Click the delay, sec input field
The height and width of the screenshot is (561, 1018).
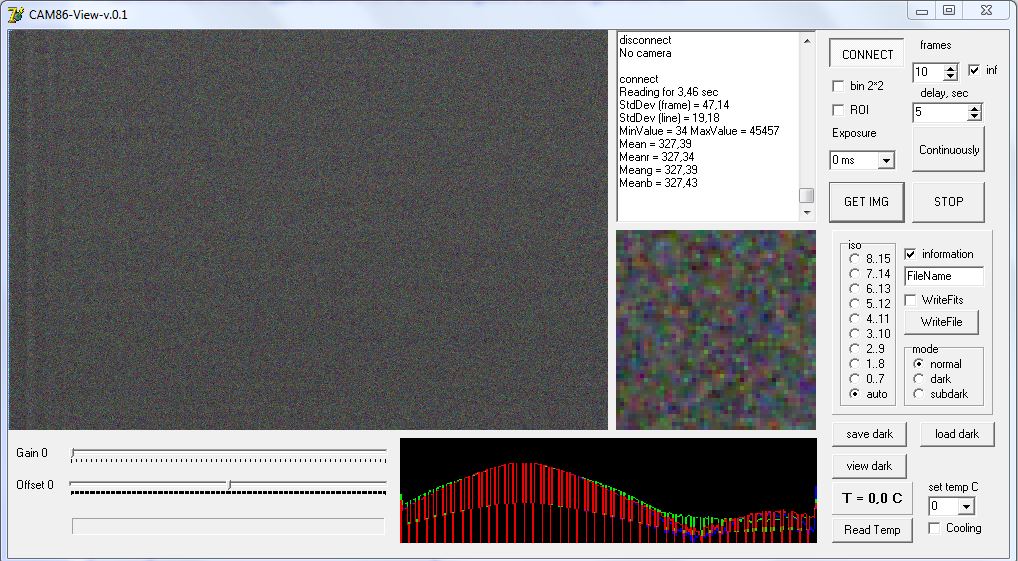[941, 112]
